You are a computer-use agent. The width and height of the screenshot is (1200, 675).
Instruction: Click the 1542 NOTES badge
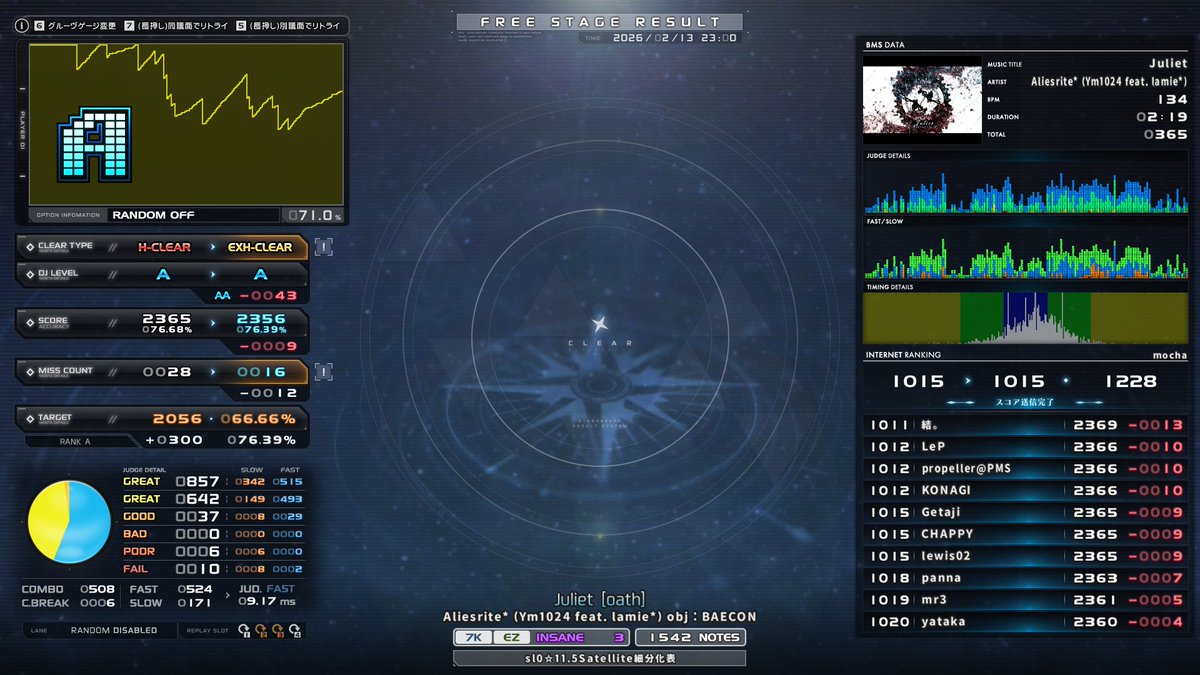click(x=690, y=637)
